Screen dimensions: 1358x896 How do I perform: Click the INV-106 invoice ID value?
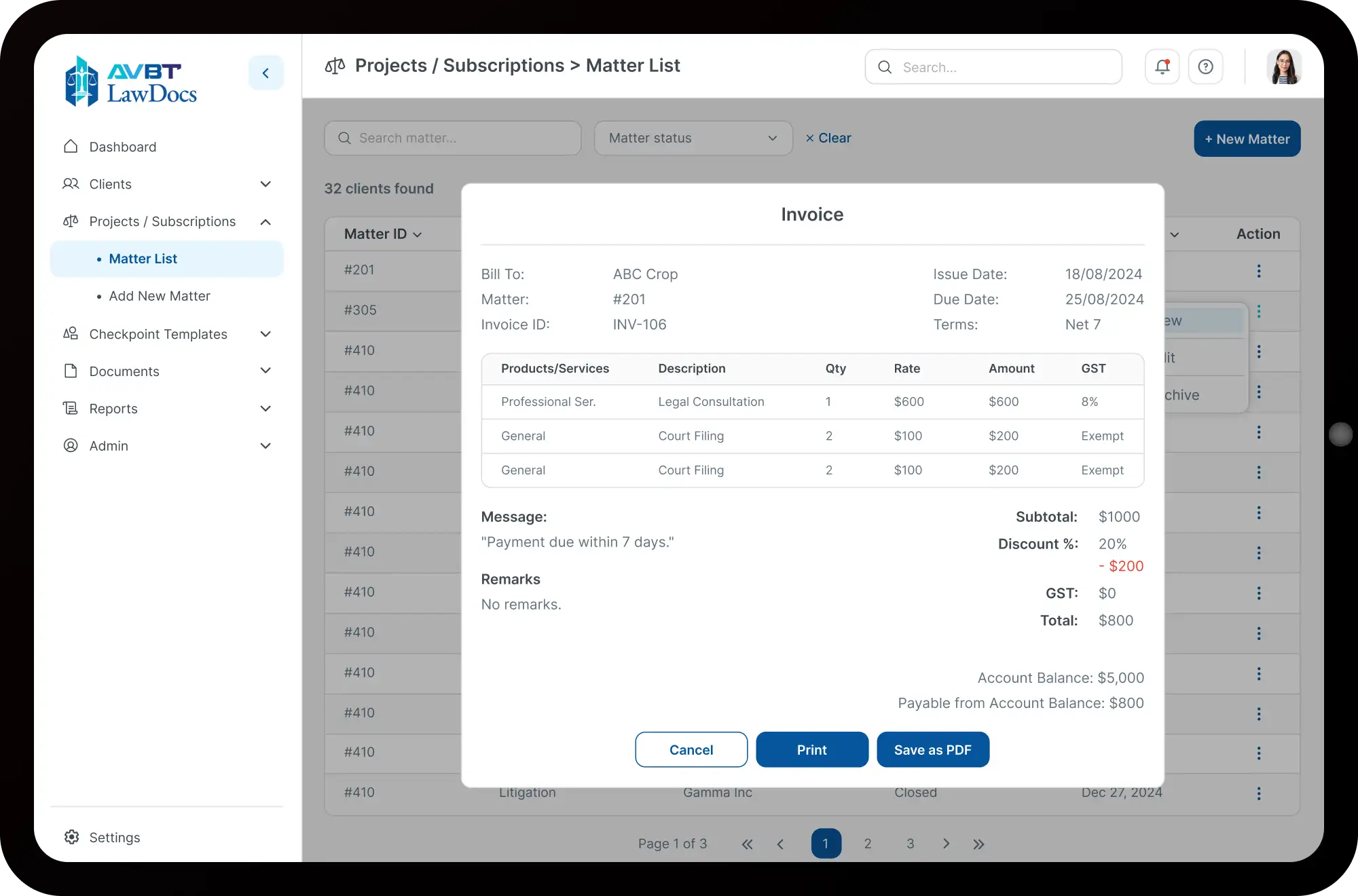tap(640, 324)
